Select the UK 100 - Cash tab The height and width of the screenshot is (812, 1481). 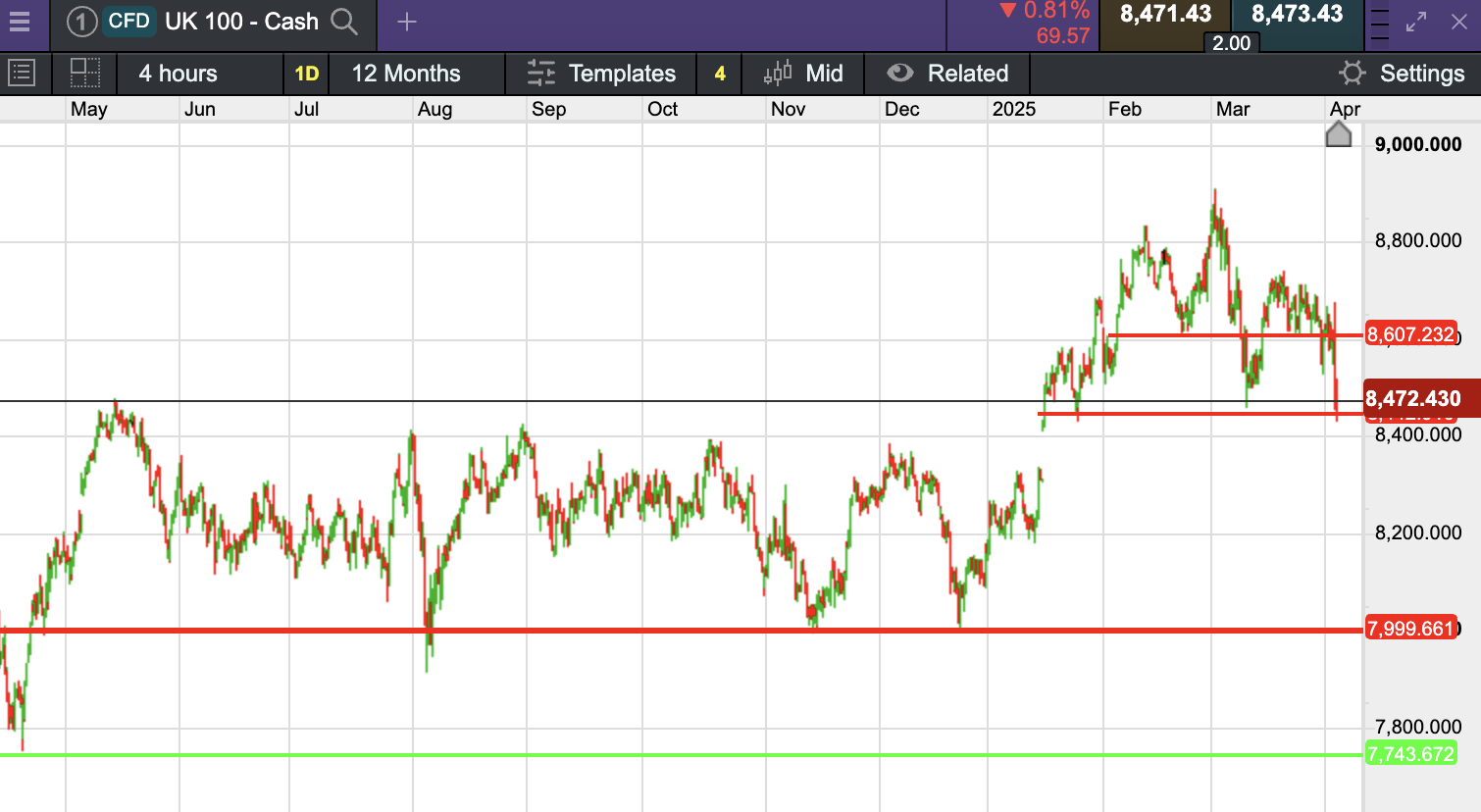pos(241,22)
